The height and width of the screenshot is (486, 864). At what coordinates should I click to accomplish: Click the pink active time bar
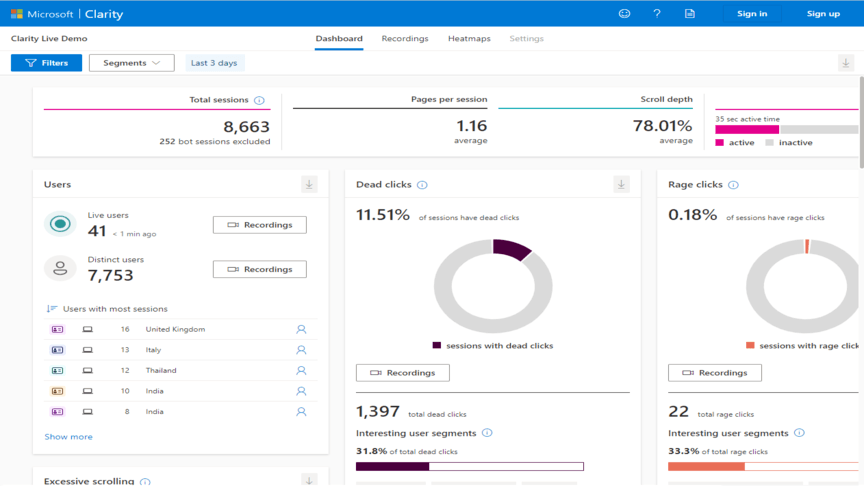tap(747, 129)
